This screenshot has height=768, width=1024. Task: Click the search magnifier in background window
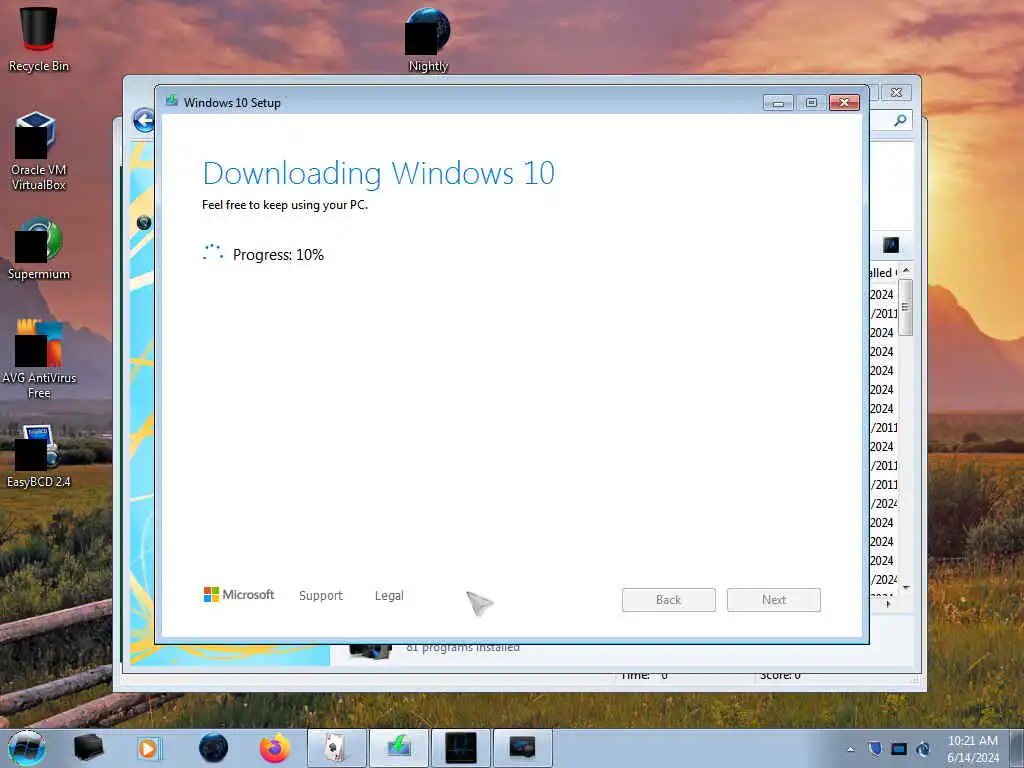click(900, 120)
